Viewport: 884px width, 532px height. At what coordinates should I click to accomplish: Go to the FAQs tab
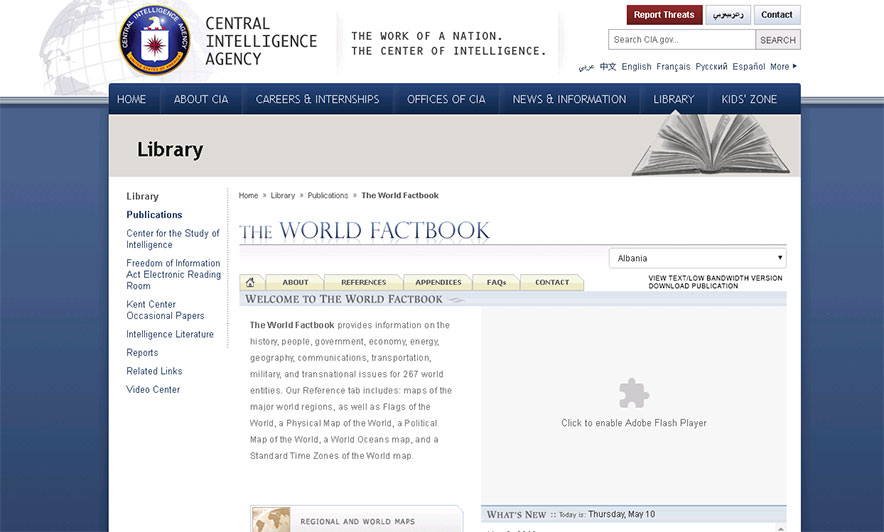click(496, 282)
